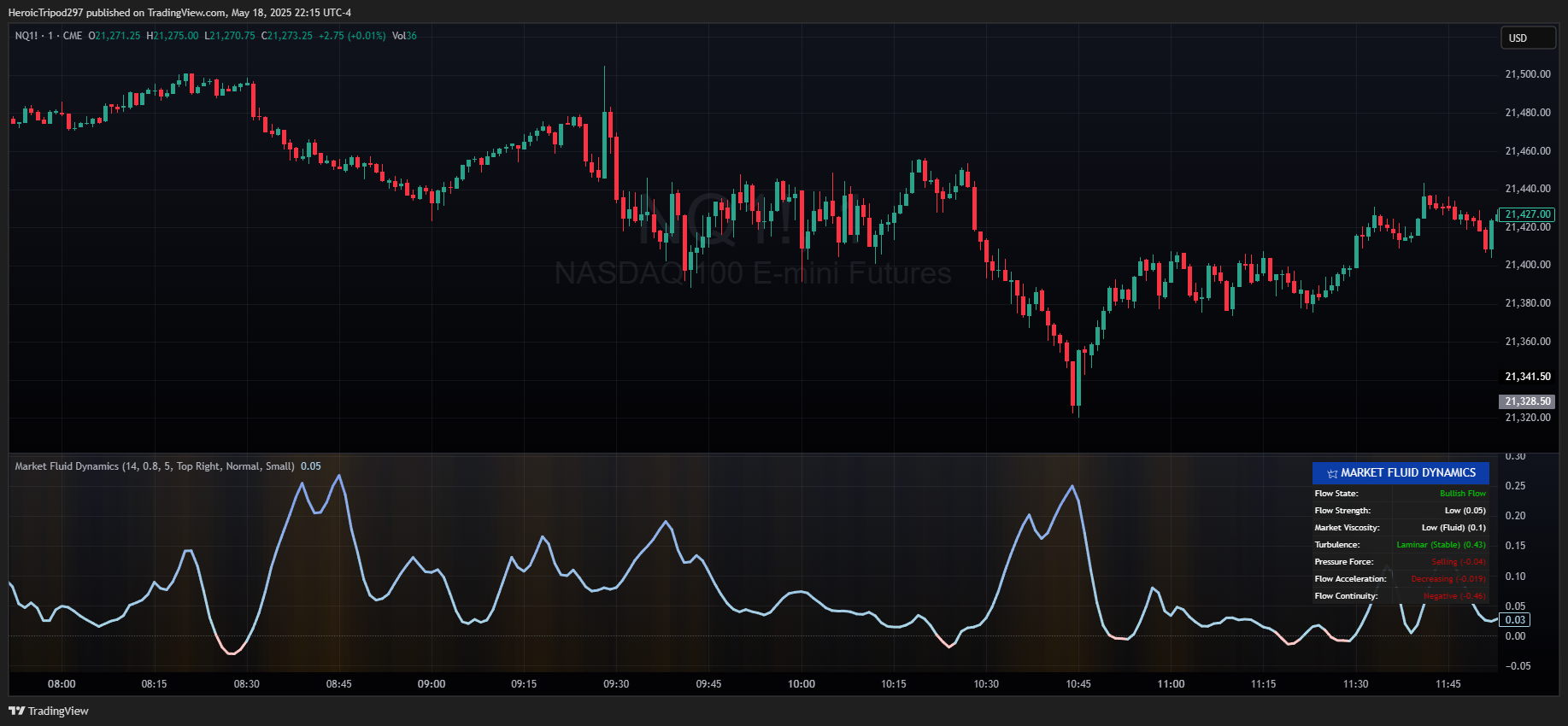Click the Decreasing (-0.019) acceleration value
This screenshot has width=1568, height=726.
point(1448,579)
